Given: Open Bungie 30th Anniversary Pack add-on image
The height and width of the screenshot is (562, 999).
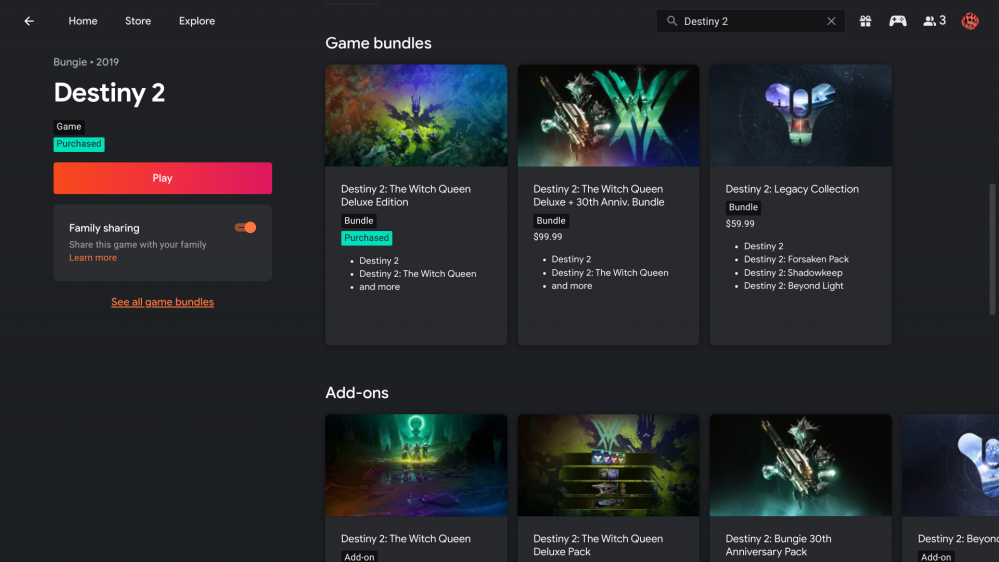Looking at the screenshot, I should click(800, 465).
